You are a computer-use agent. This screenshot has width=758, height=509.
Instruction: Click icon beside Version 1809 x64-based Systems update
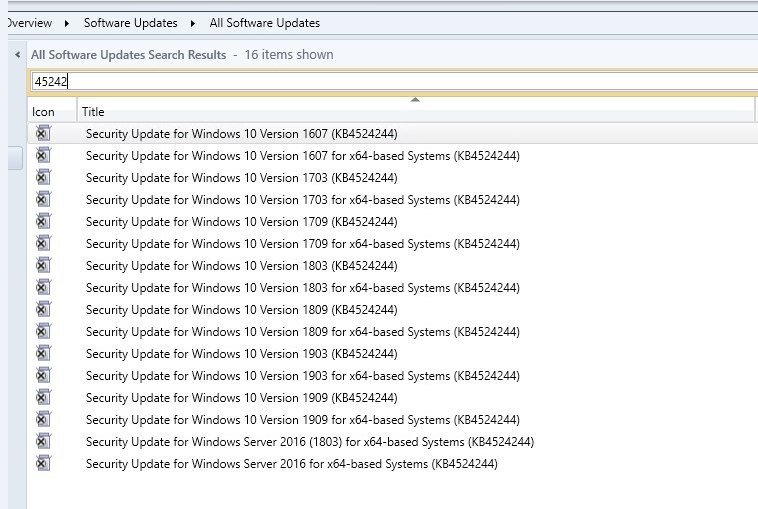[43, 331]
